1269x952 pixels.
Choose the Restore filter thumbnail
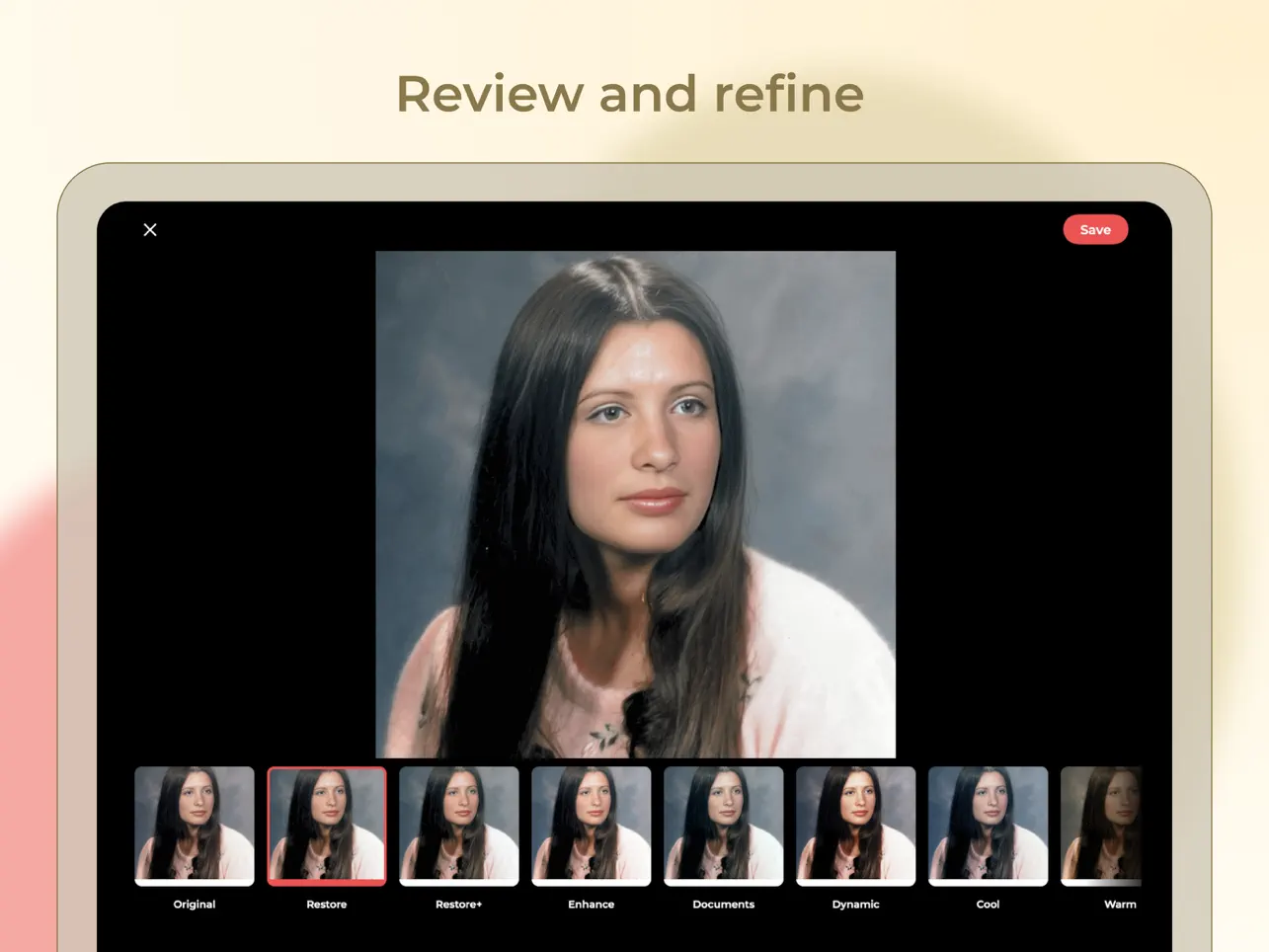pyautogui.click(x=327, y=827)
